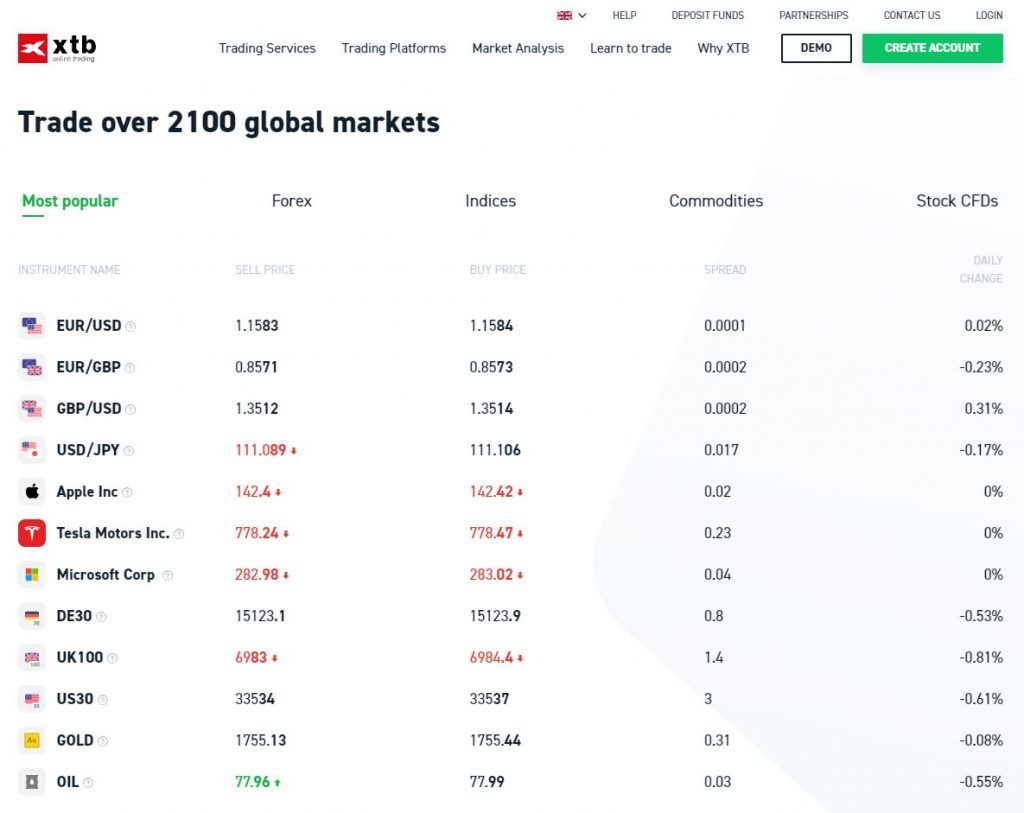Click the Apple Inc logo icon
This screenshot has height=813, width=1024.
click(x=31, y=491)
